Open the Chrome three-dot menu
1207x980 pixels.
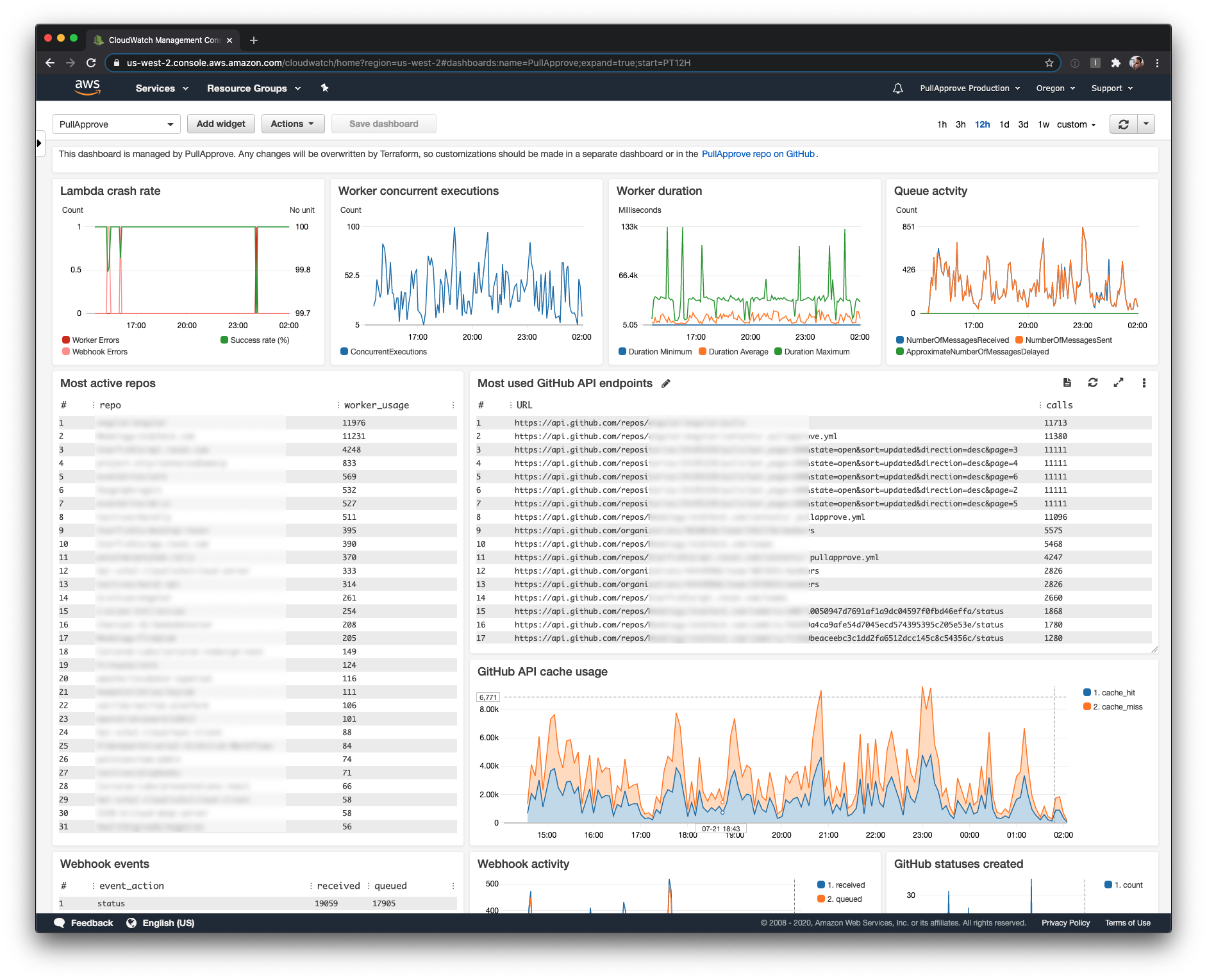1157,63
